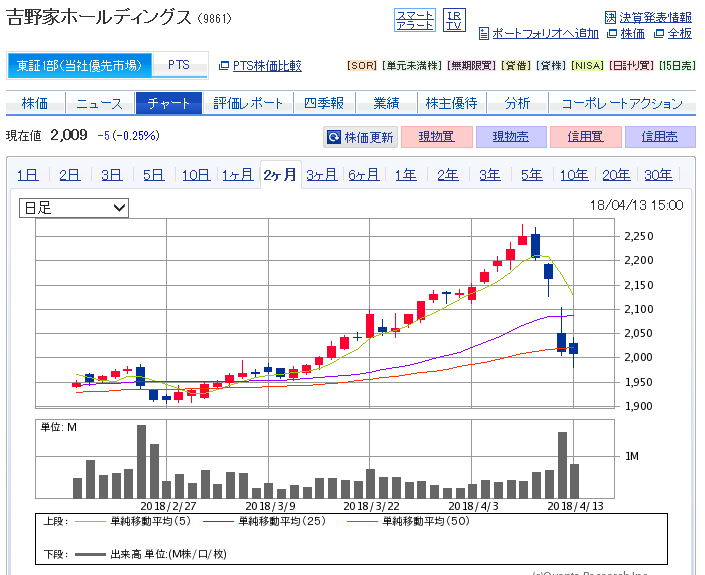Open the 日足 chart interval dropdown
Image resolution: width=705 pixels, height=575 pixels.
(x=74, y=208)
